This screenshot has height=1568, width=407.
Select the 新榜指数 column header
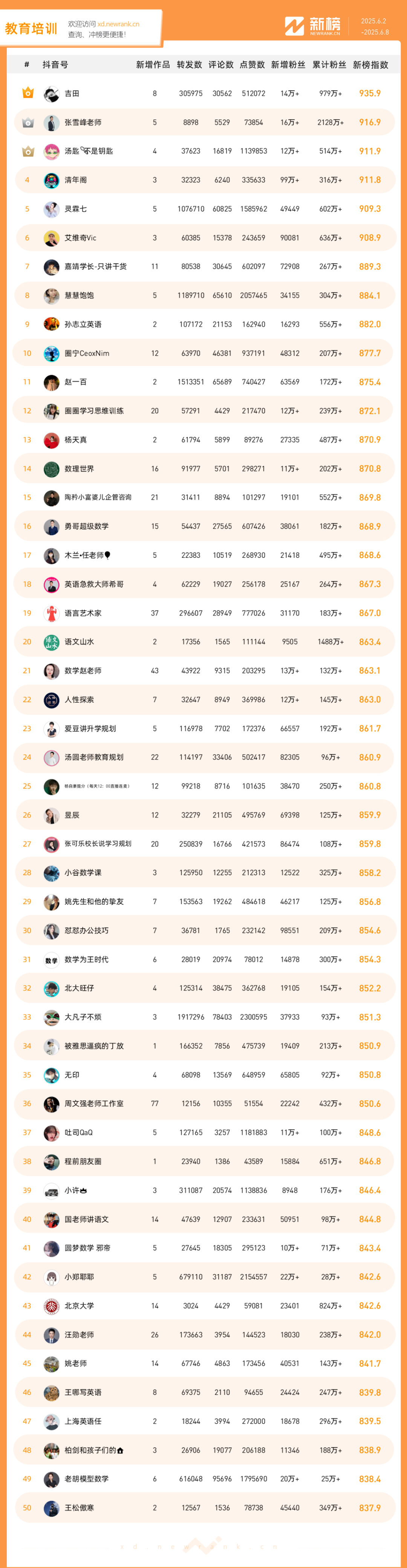click(x=370, y=65)
